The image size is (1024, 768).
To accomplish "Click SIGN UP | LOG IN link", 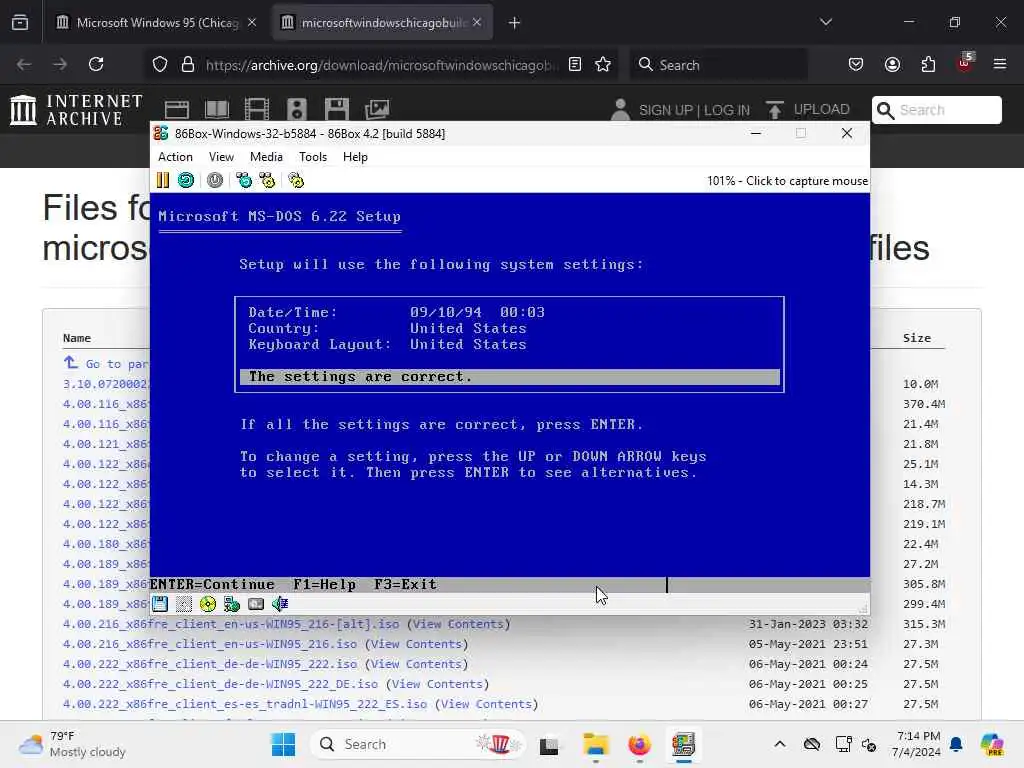I will click(694, 110).
